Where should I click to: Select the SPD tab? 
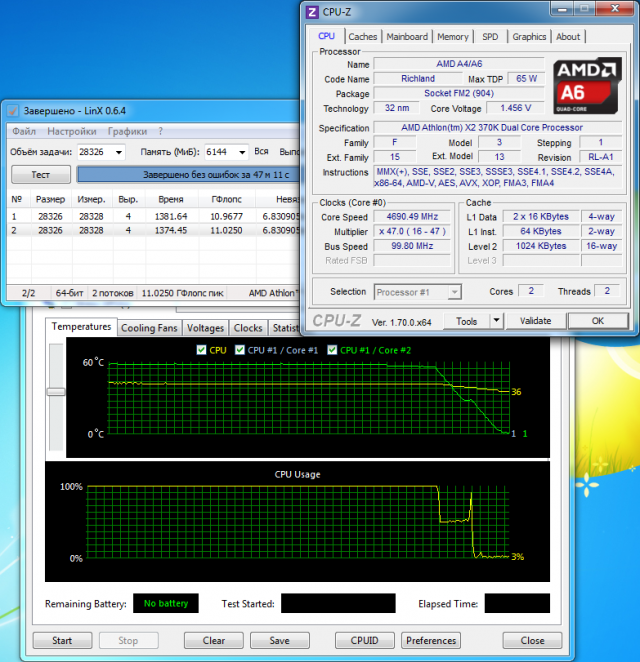click(x=490, y=37)
